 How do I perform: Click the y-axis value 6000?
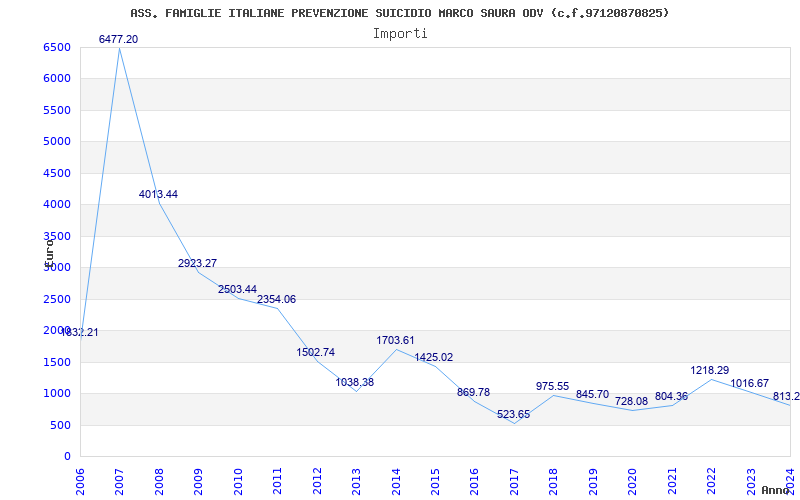point(57,79)
